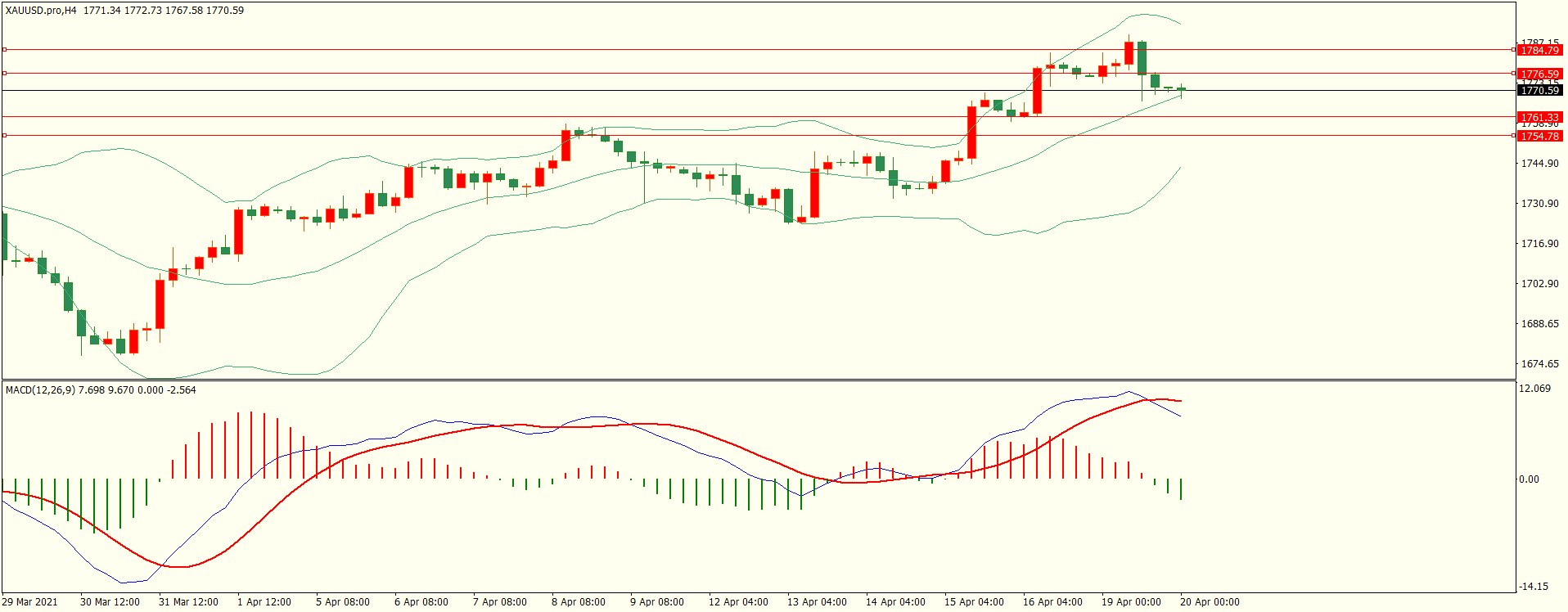1568x612 pixels.
Task: Click the 1784.79 red price label
Action: pos(1539,50)
